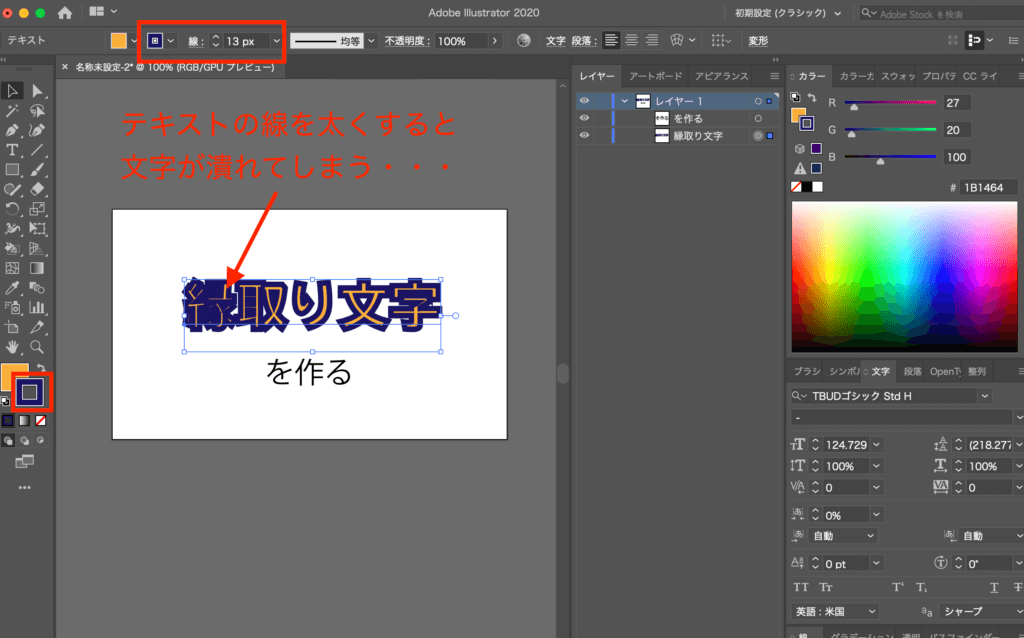Select the Eyedropper tool
This screenshot has width=1024, height=638.
pos(13,288)
